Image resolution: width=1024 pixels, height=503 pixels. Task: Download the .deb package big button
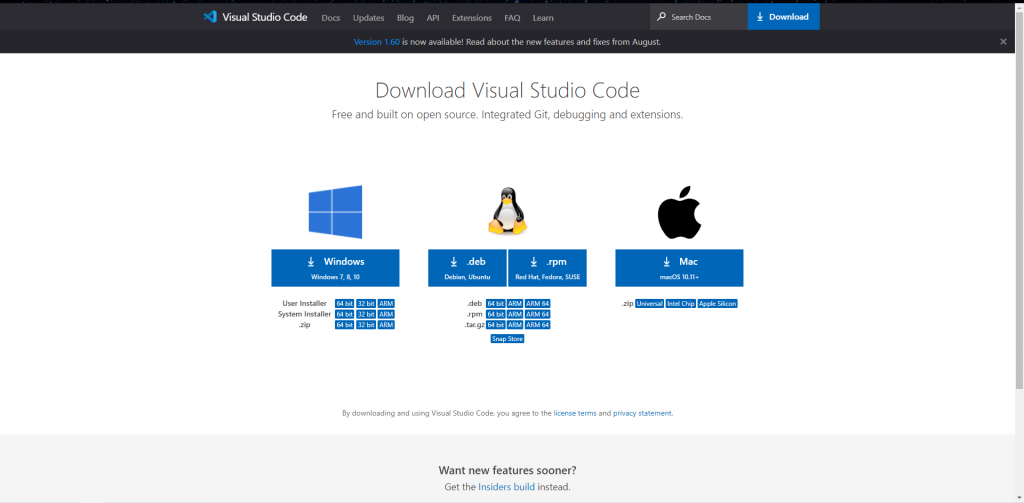tap(467, 268)
